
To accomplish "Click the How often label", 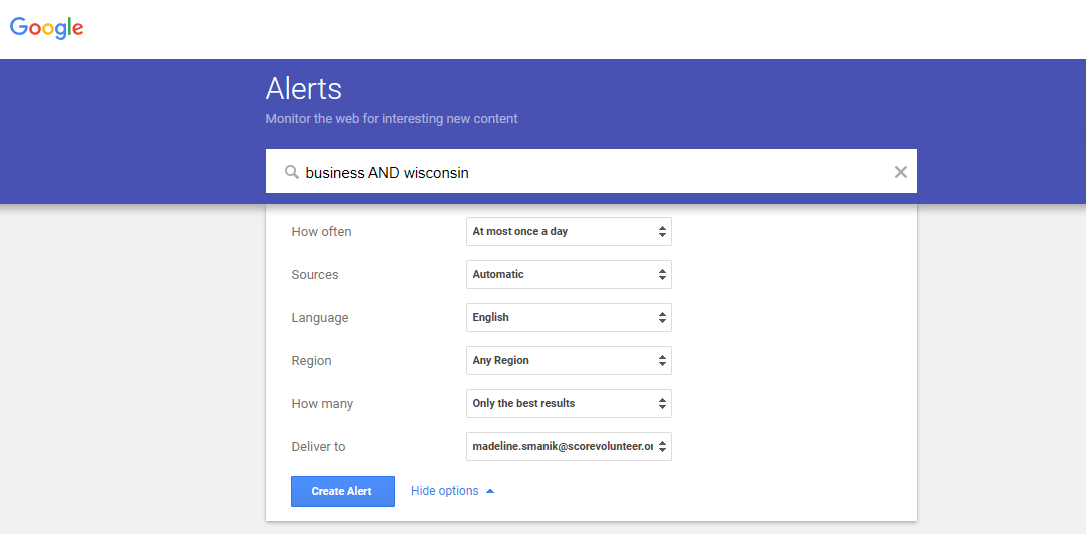I will 321,231.
